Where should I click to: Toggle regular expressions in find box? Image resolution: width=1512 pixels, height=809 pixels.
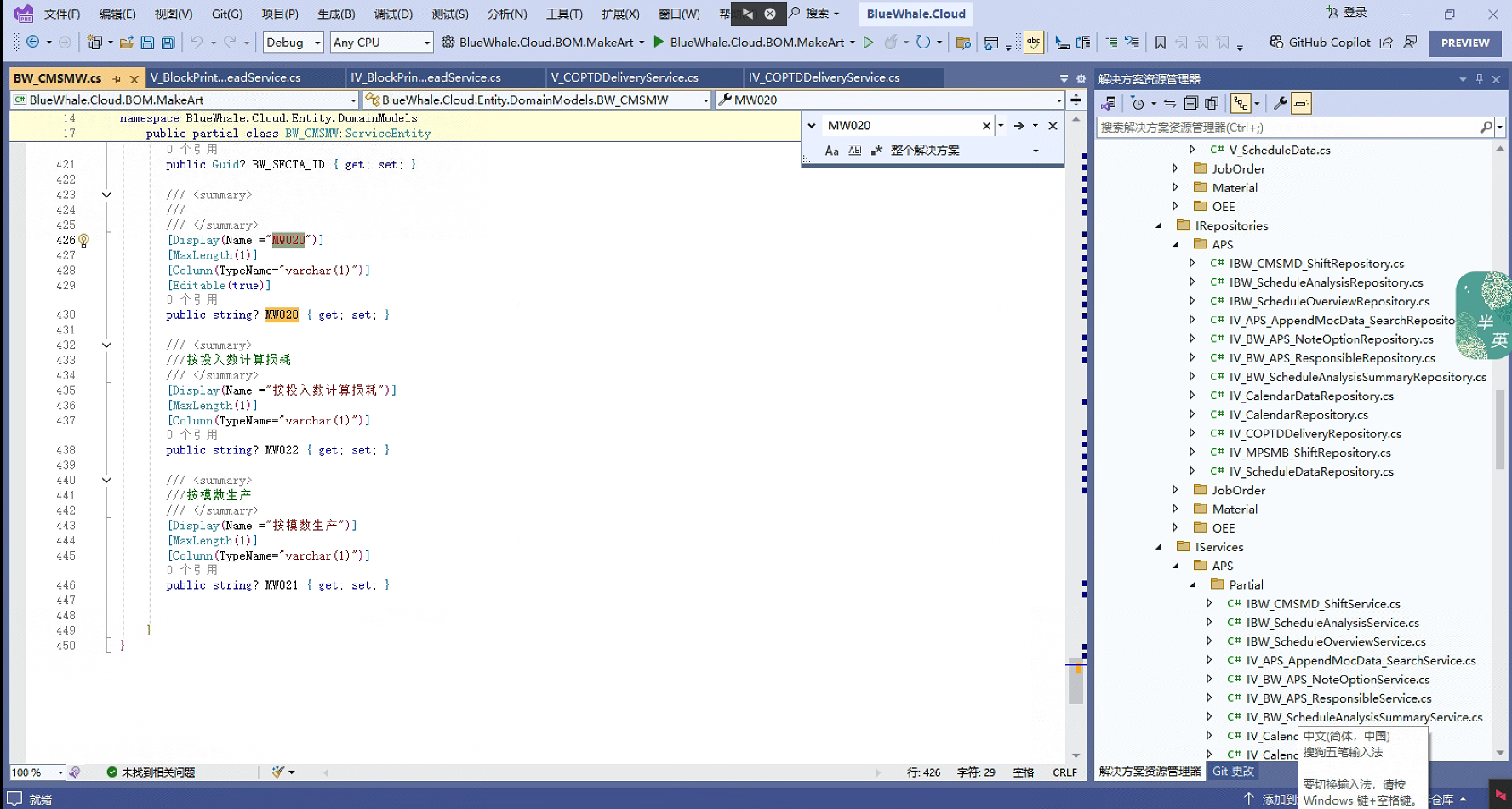pos(876,151)
